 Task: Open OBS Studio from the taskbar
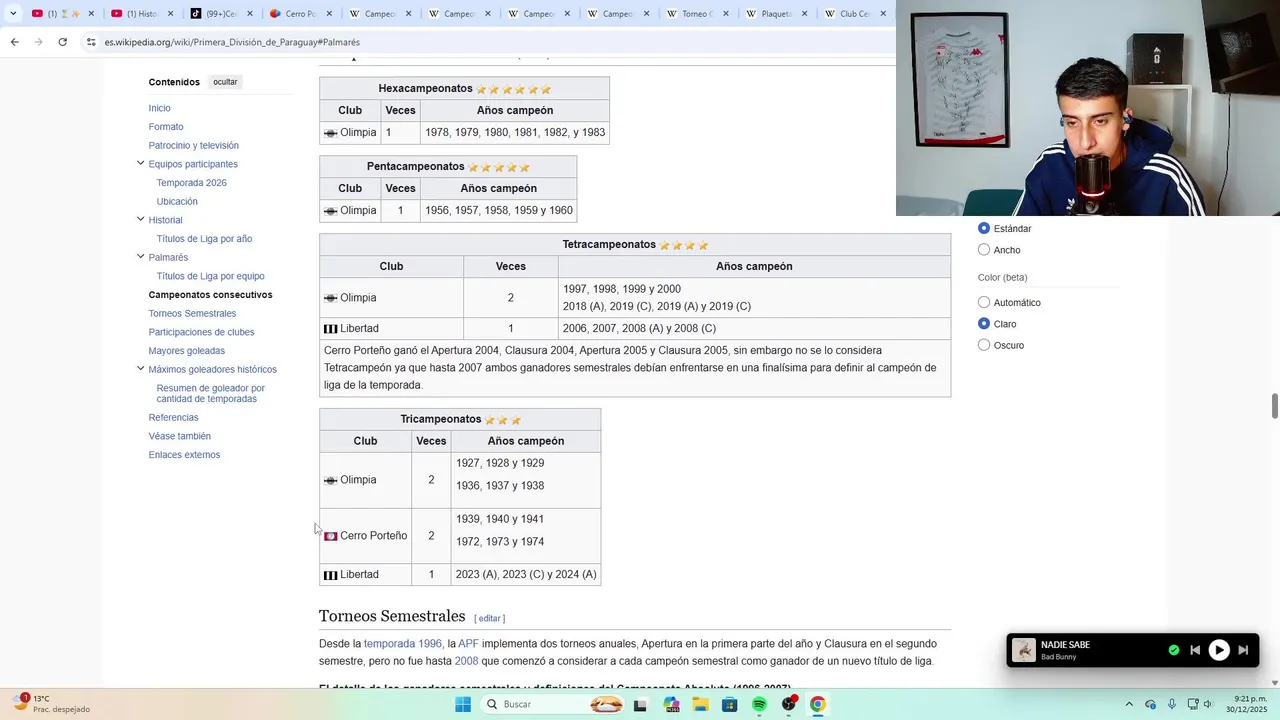(789, 704)
